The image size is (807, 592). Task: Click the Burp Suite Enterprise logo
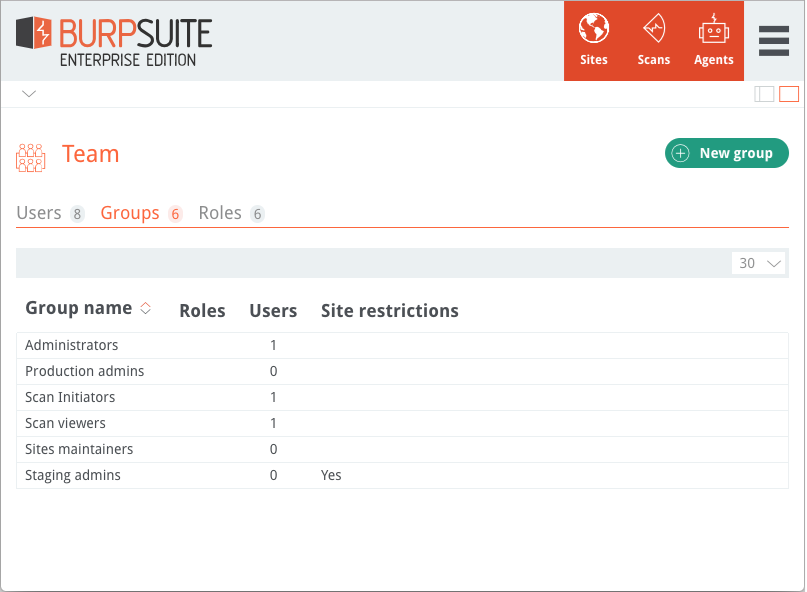(x=114, y=41)
